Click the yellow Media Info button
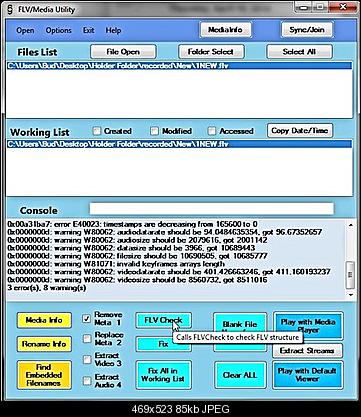 tap(44, 320)
